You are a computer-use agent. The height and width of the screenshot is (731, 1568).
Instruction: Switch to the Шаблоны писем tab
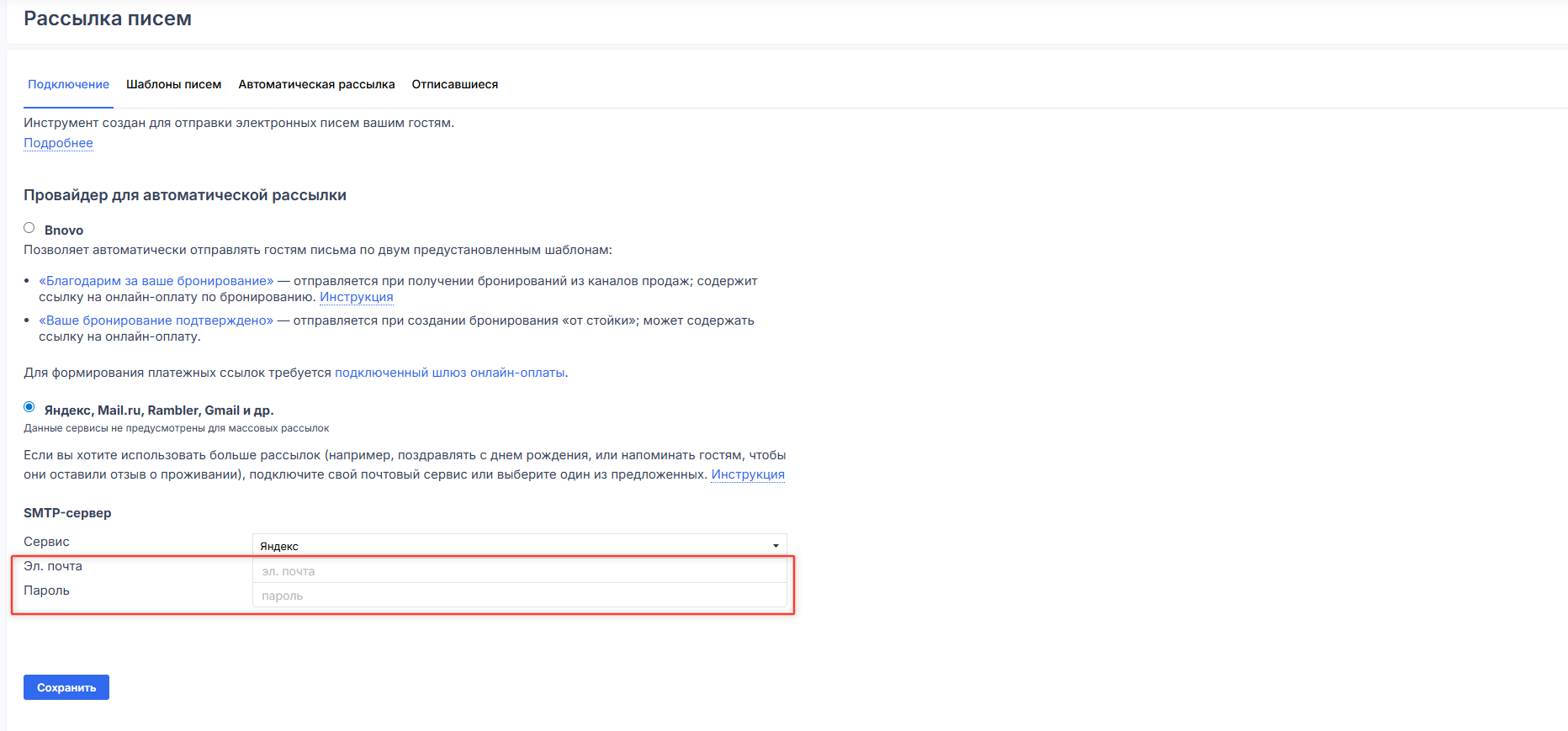(173, 84)
